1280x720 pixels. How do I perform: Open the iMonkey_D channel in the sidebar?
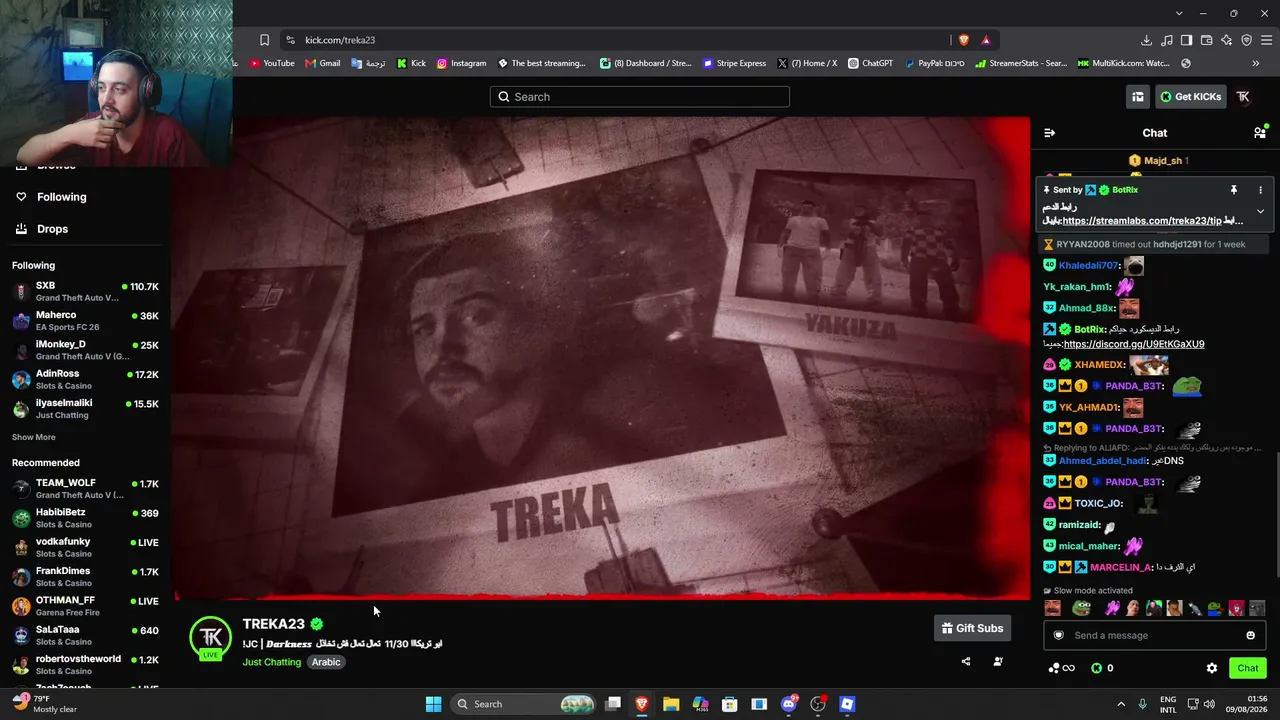pos(85,350)
